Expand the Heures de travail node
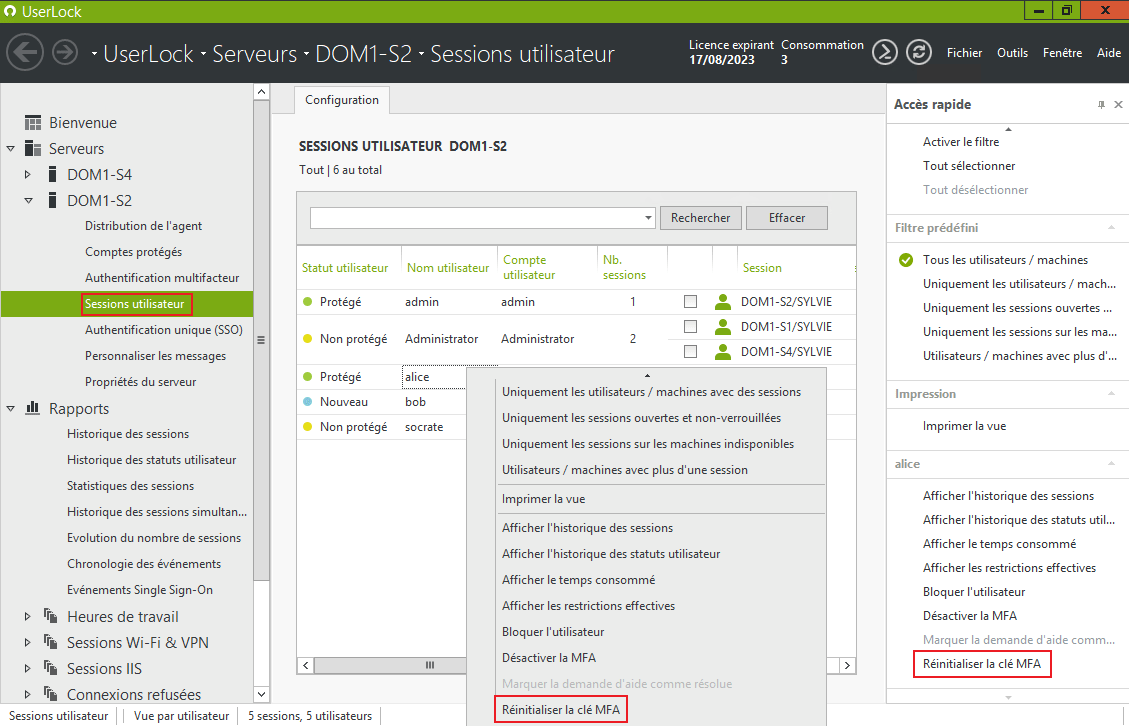 27,617
